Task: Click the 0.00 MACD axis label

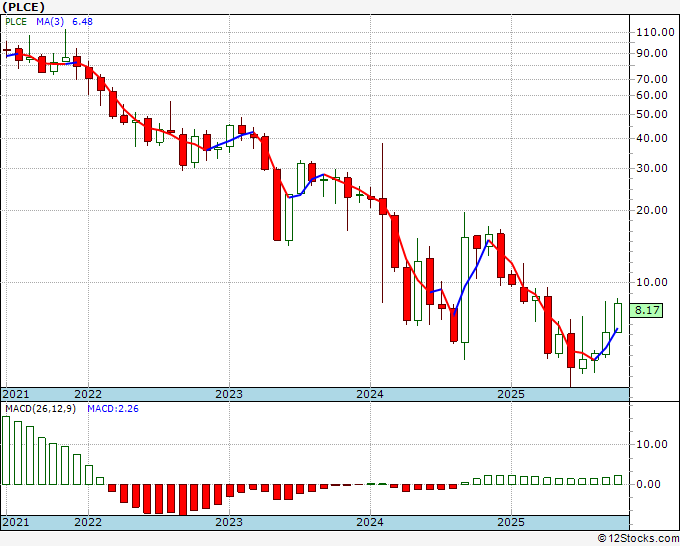Action: (648, 484)
